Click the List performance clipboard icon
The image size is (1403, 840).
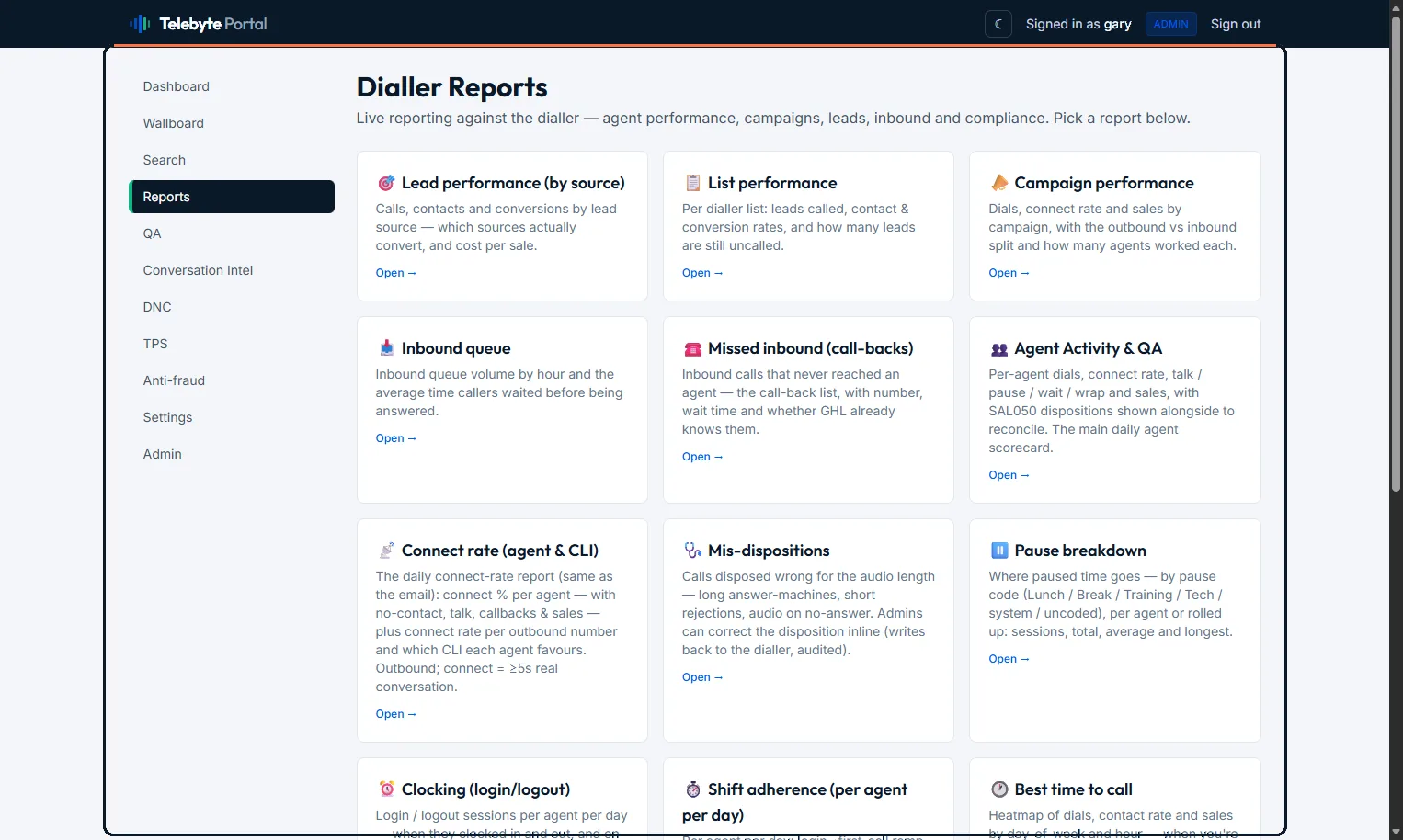tap(693, 183)
